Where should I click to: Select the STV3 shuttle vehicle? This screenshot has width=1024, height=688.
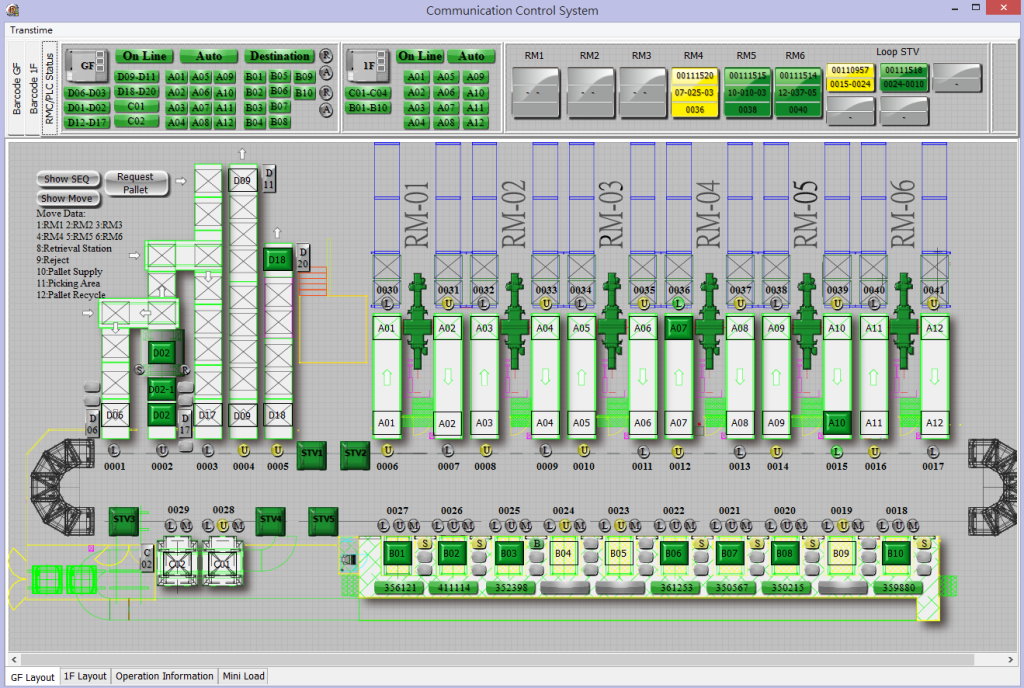(x=122, y=520)
